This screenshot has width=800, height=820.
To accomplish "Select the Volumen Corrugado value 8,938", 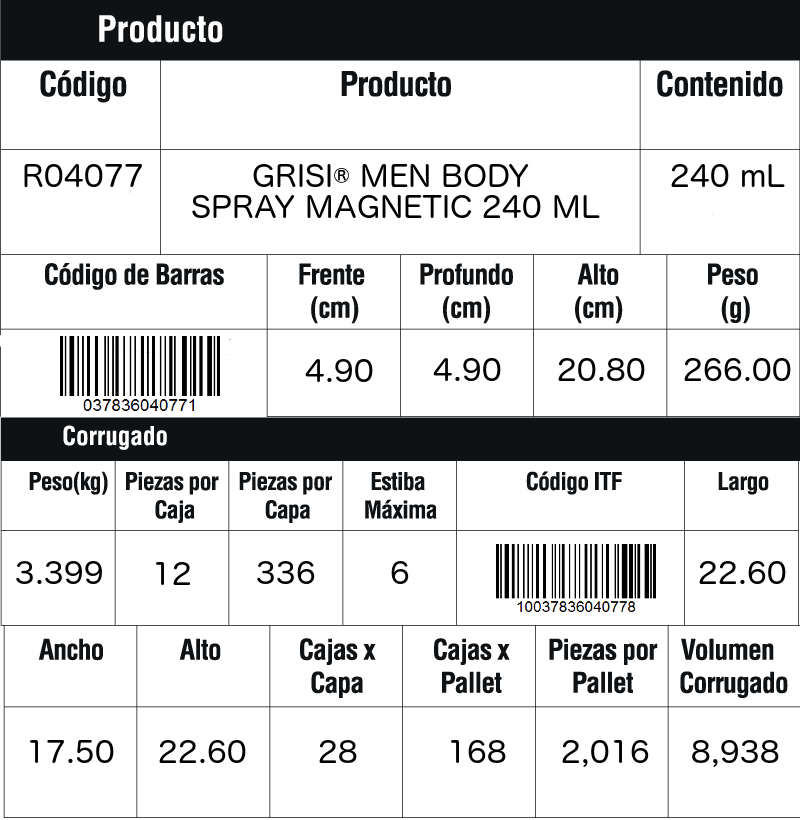I will (735, 752).
